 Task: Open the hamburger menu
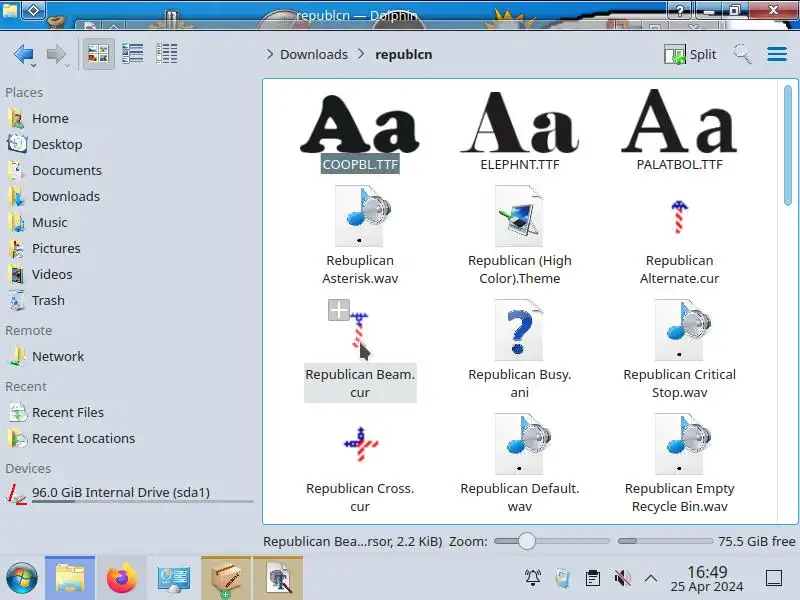pyautogui.click(x=777, y=54)
